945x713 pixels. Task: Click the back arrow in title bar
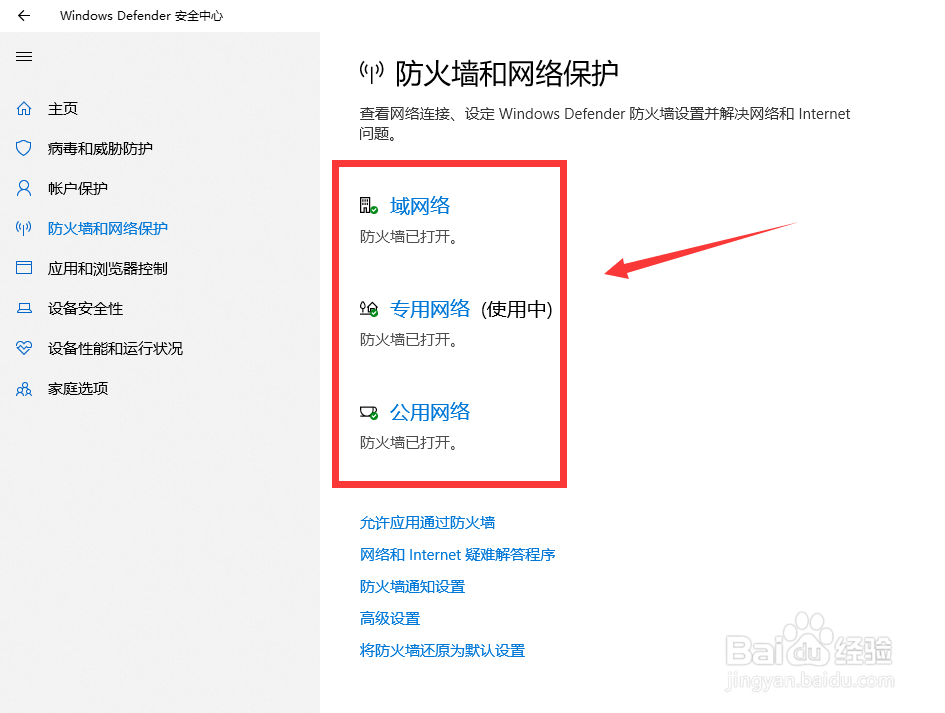24,16
